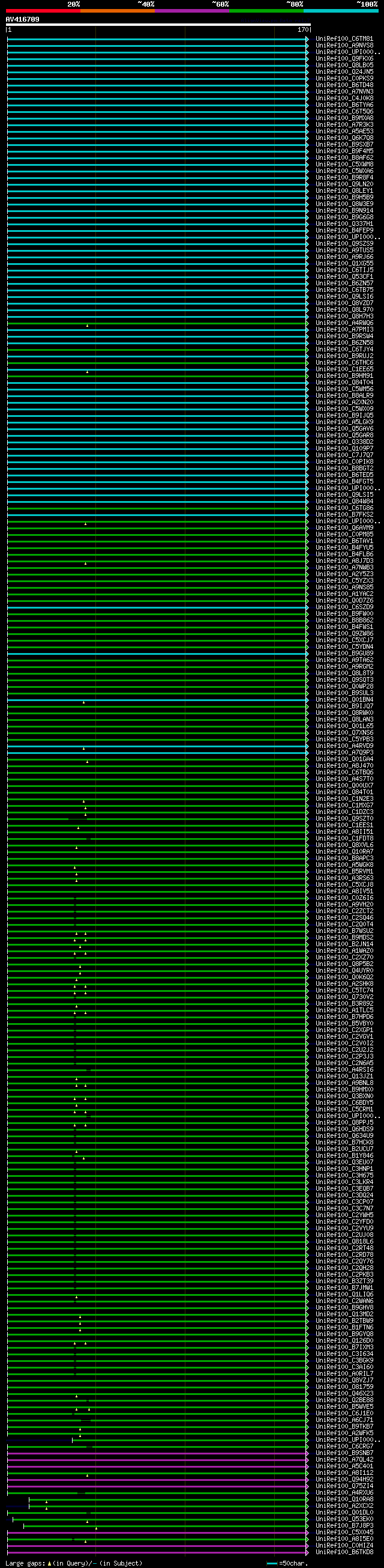Click the UniRef100_Q24JN5 alignment bar
This screenshot has width=384, height=1568.
[x=157, y=72]
